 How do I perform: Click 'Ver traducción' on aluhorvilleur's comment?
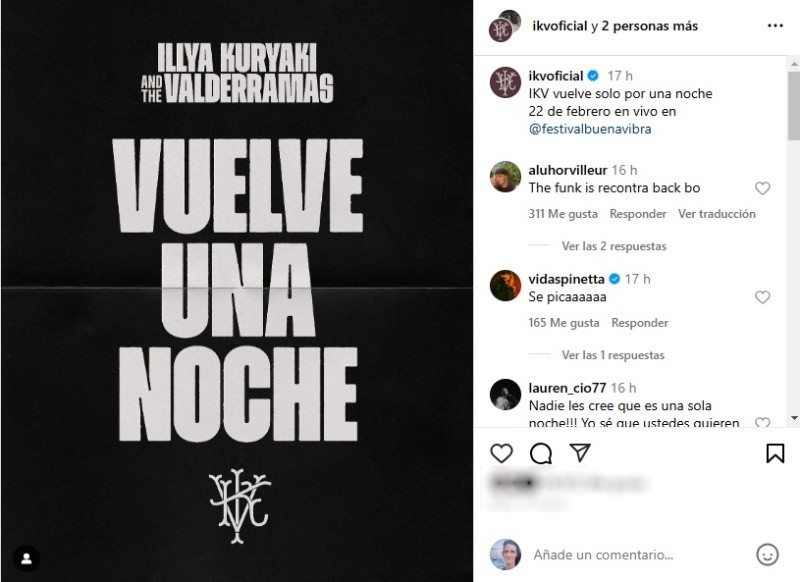coord(716,214)
